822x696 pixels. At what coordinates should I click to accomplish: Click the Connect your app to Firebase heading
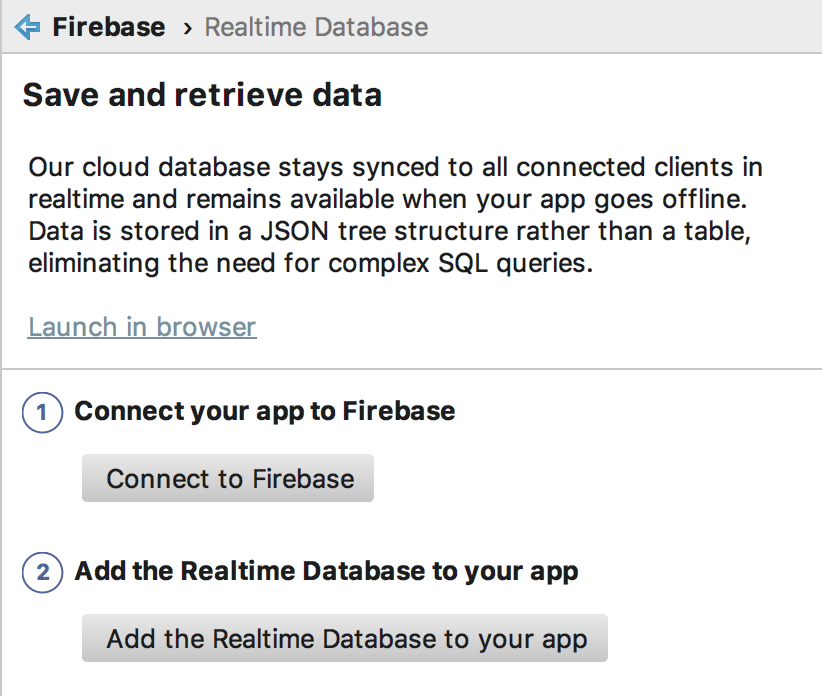coord(265,411)
